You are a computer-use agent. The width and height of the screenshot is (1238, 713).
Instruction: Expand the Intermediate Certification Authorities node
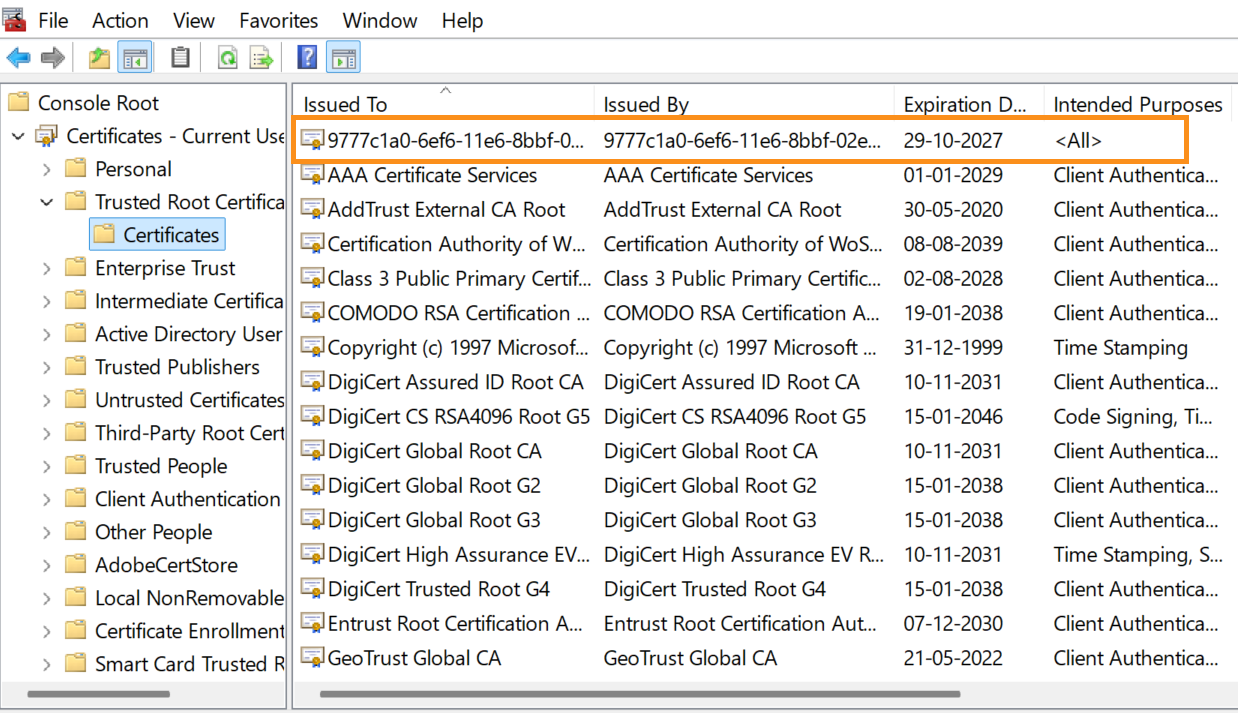click(x=46, y=302)
